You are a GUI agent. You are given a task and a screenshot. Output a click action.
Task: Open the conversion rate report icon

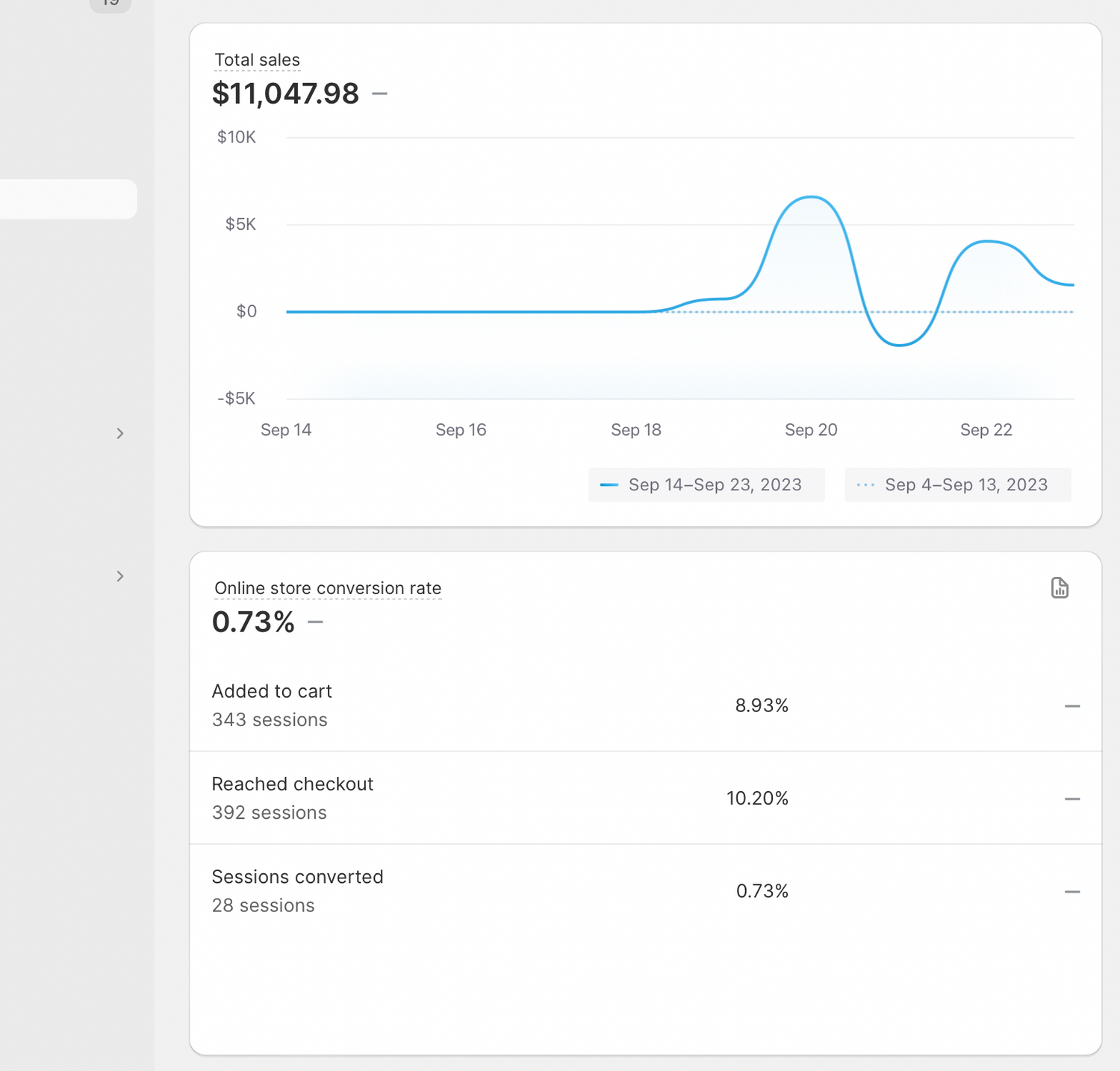pyautogui.click(x=1060, y=588)
